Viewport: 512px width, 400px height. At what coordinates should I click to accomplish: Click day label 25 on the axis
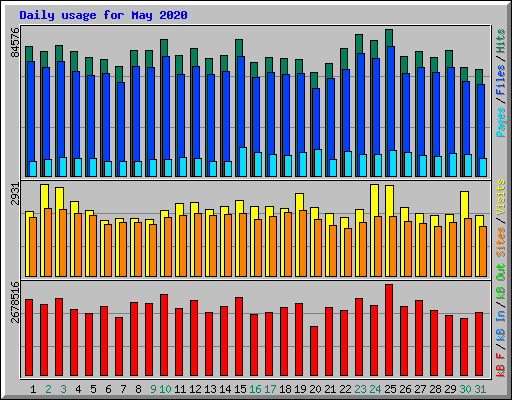[390, 389]
